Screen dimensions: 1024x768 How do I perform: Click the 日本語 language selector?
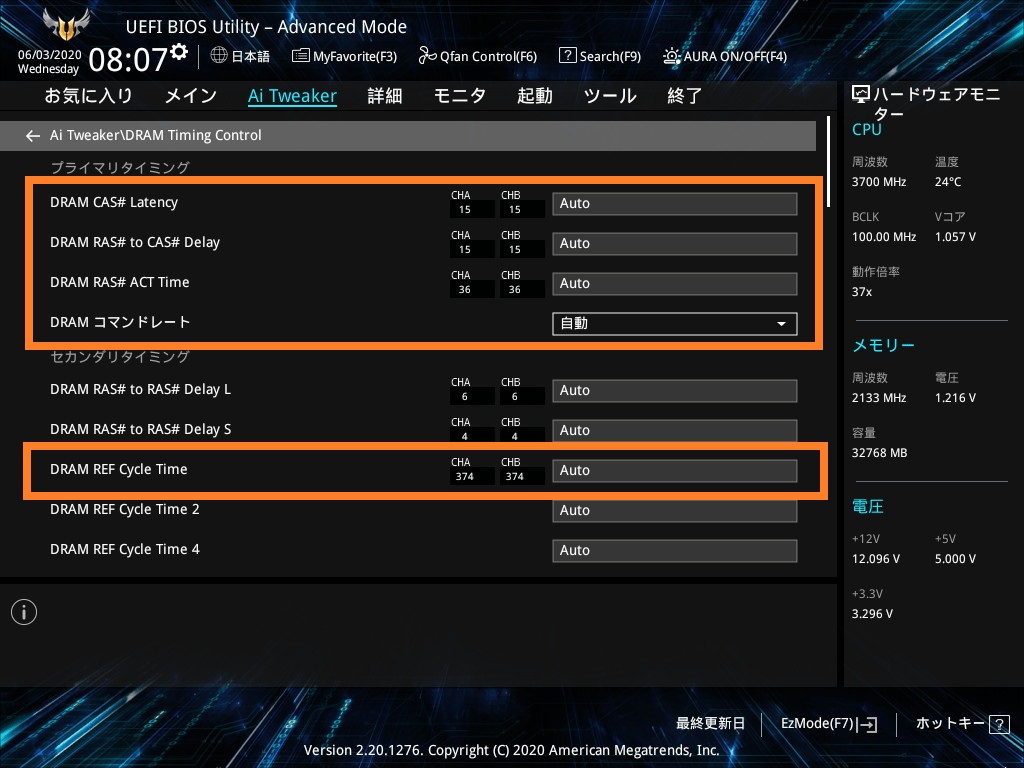click(x=250, y=56)
